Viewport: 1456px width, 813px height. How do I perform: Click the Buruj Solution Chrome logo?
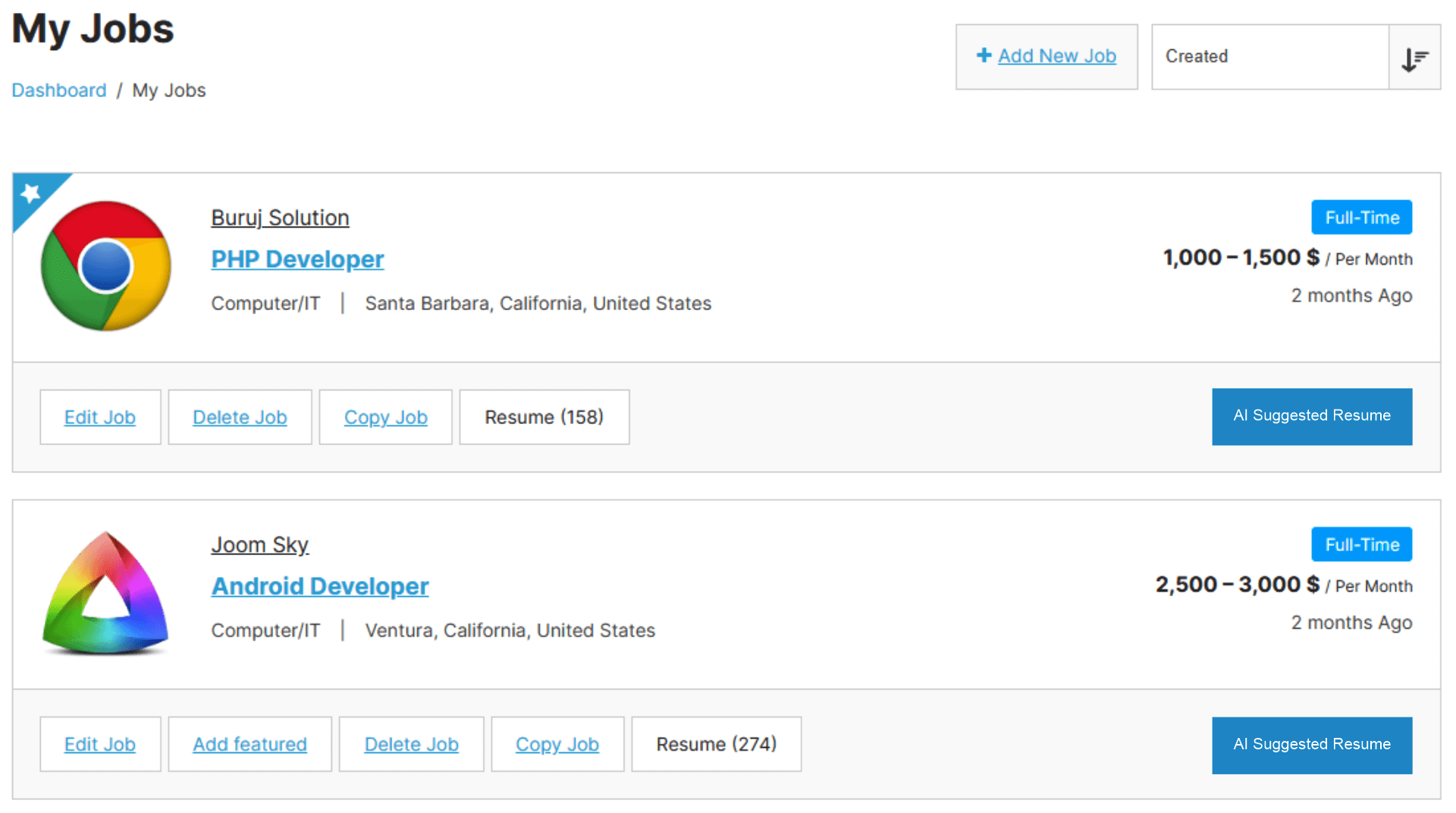(106, 266)
